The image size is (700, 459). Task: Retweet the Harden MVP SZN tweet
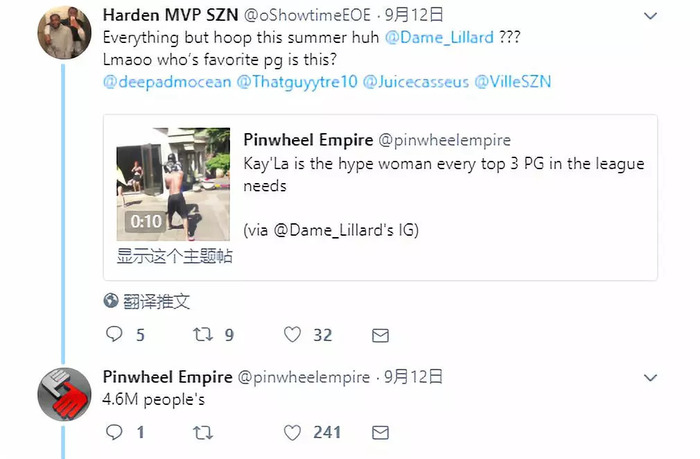tap(203, 334)
